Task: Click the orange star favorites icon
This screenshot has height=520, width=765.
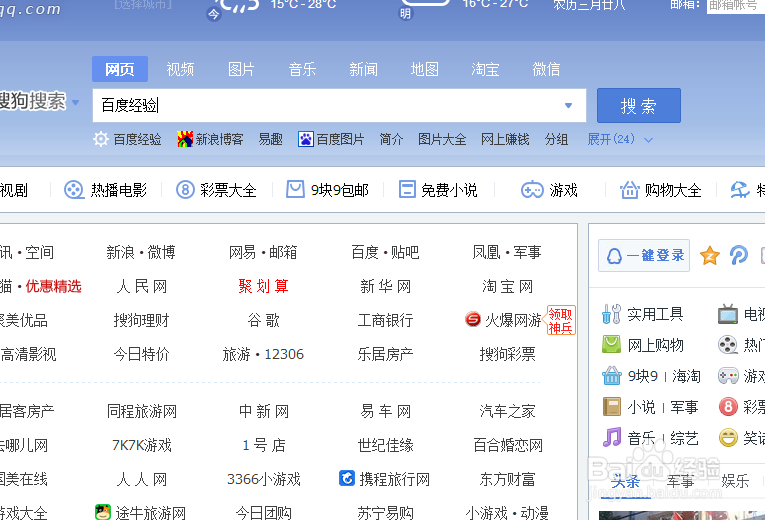Action: pos(709,255)
